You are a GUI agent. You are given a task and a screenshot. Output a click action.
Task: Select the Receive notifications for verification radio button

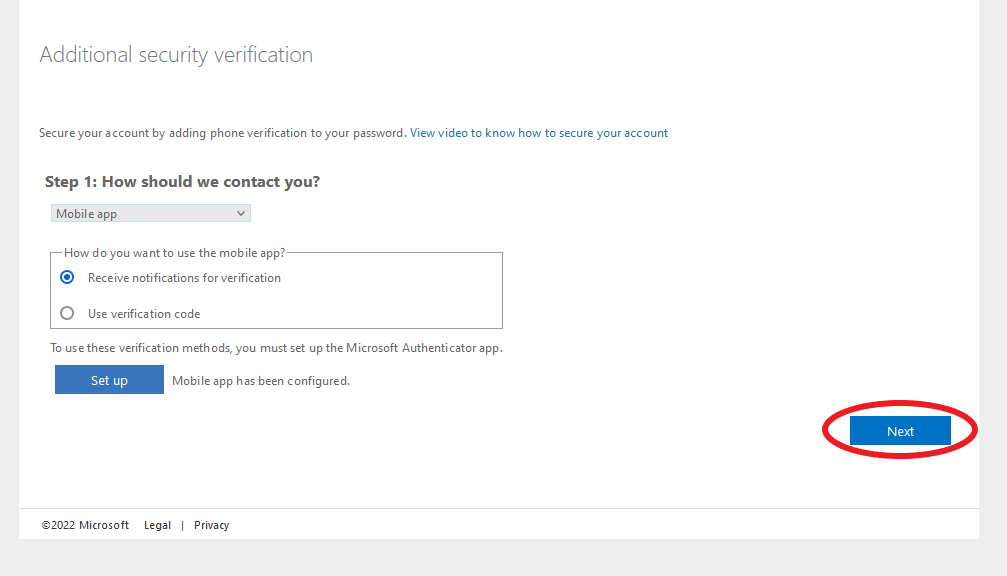[x=67, y=277]
